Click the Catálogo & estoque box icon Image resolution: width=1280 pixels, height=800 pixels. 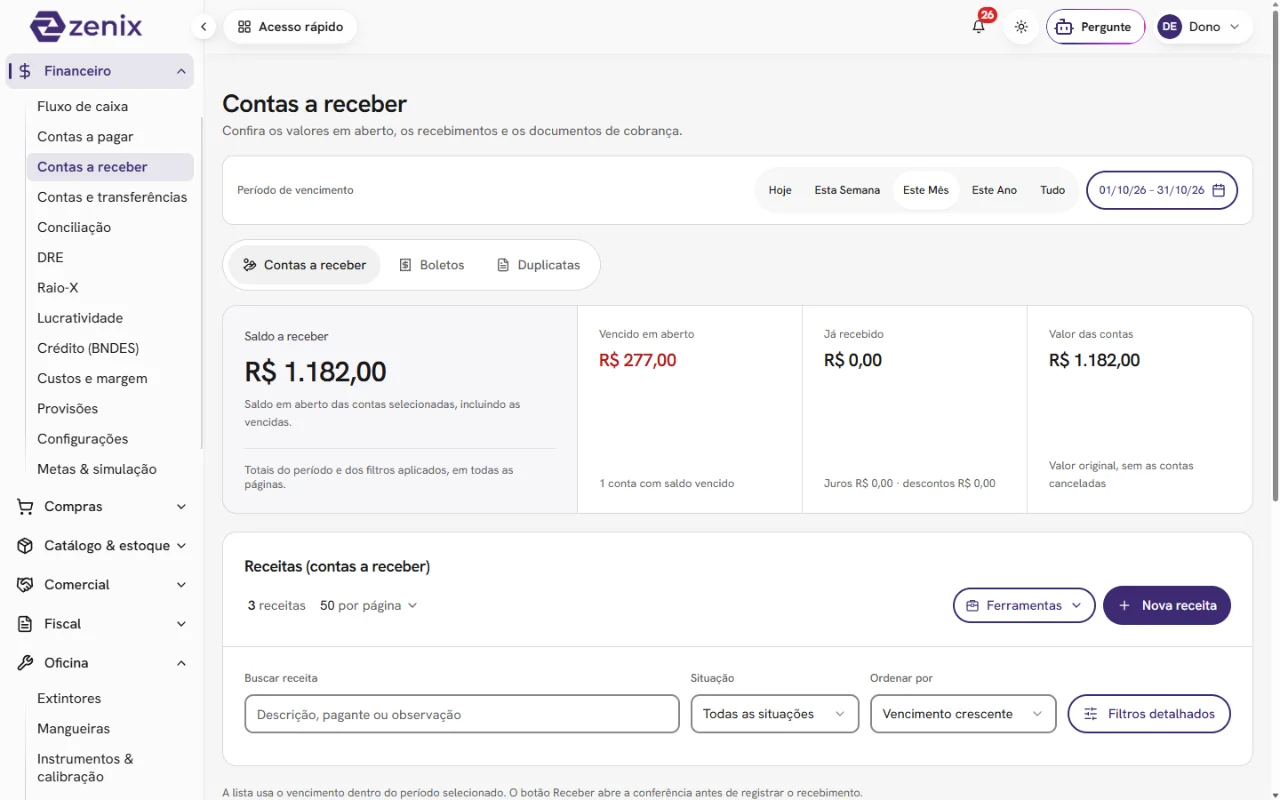click(25, 546)
